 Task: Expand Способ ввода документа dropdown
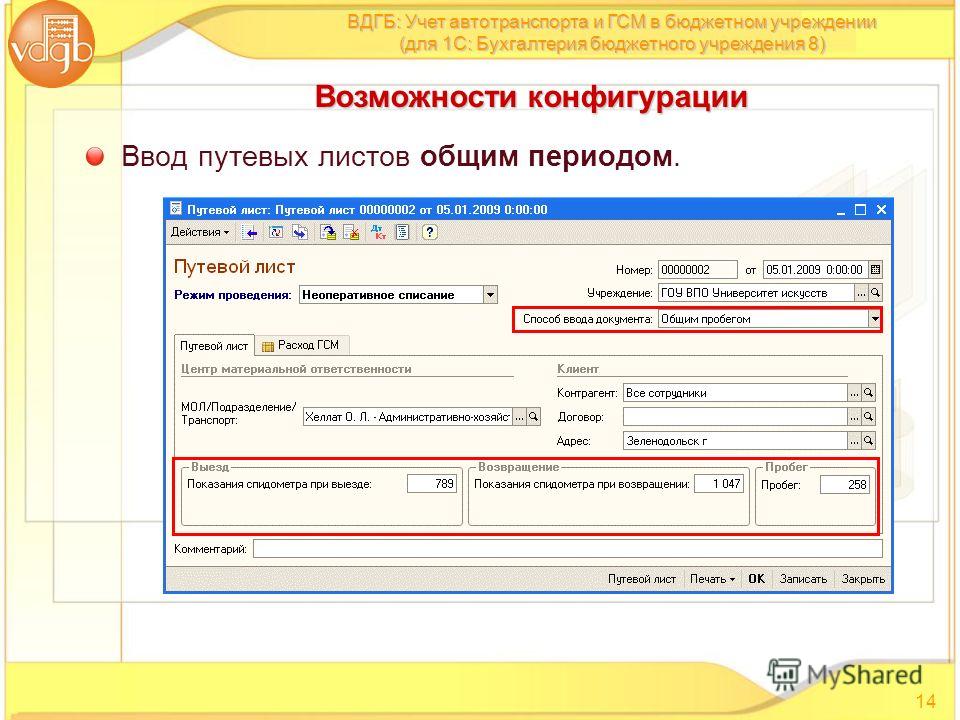pyautogui.click(x=875, y=319)
